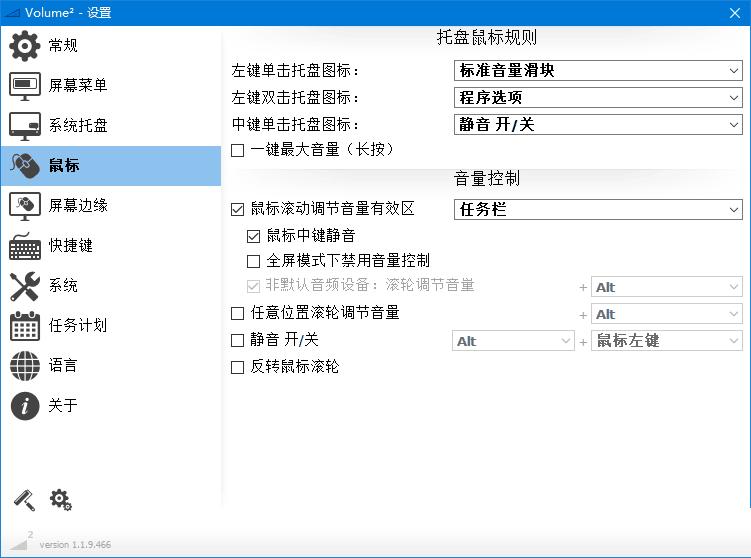
Task: Open the 标准音量滑块 dropdown
Action: point(597,71)
